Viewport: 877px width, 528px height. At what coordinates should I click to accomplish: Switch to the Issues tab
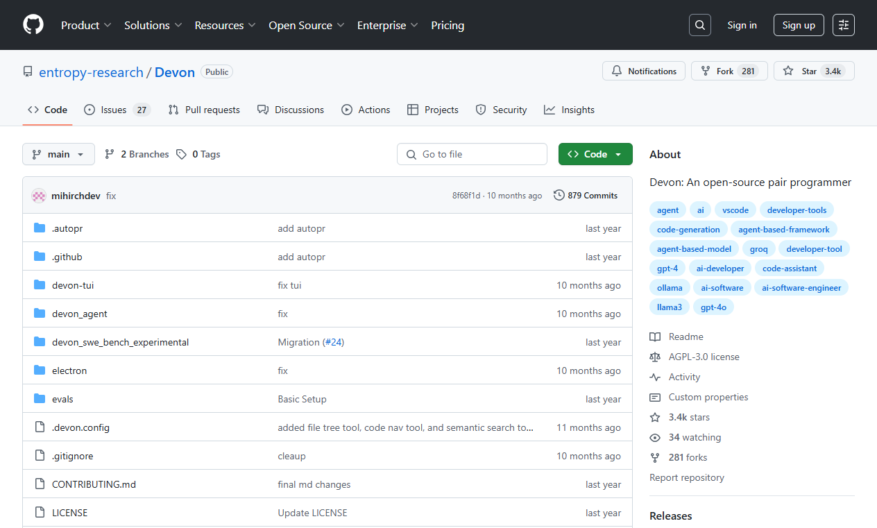116,110
